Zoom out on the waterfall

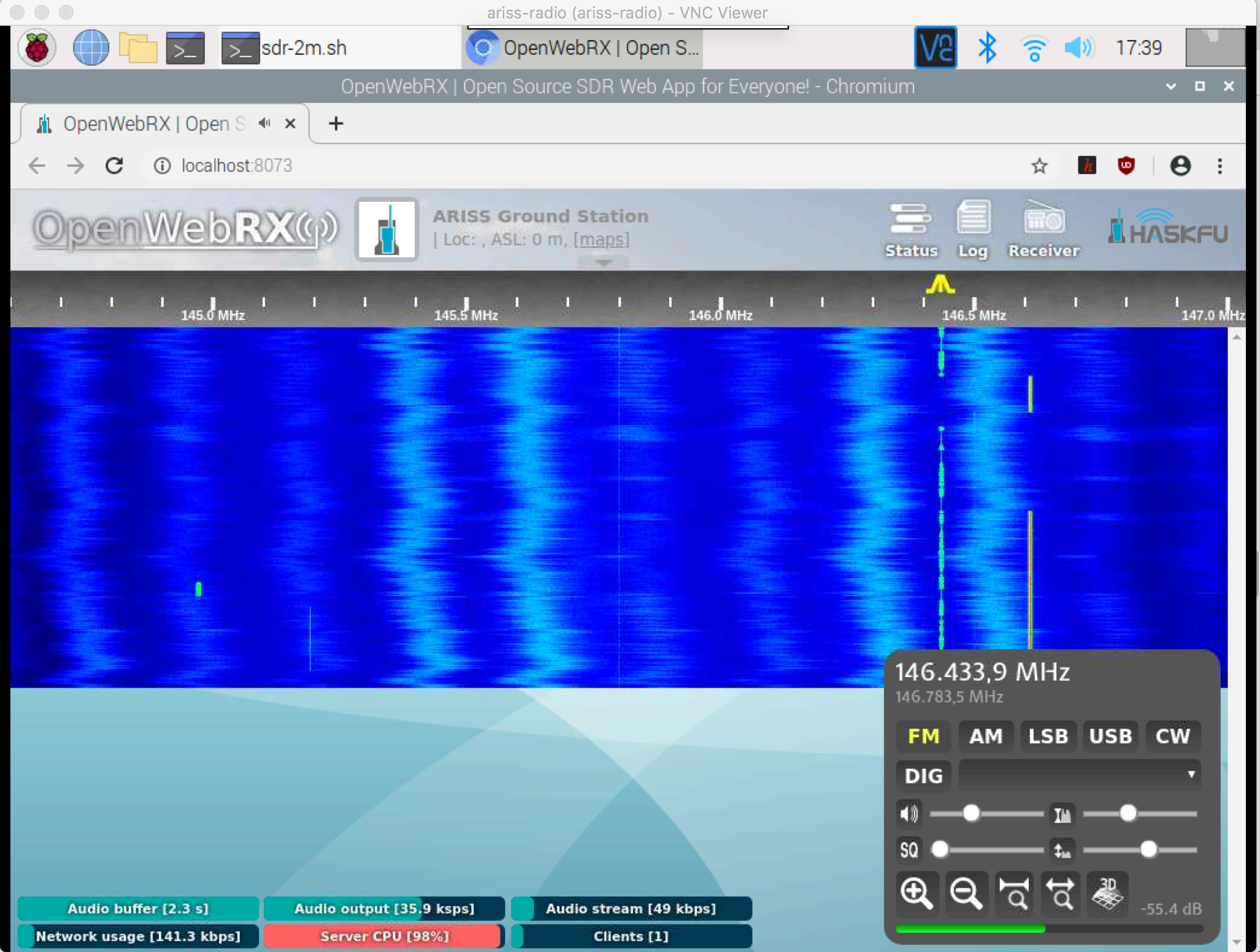[x=966, y=893]
